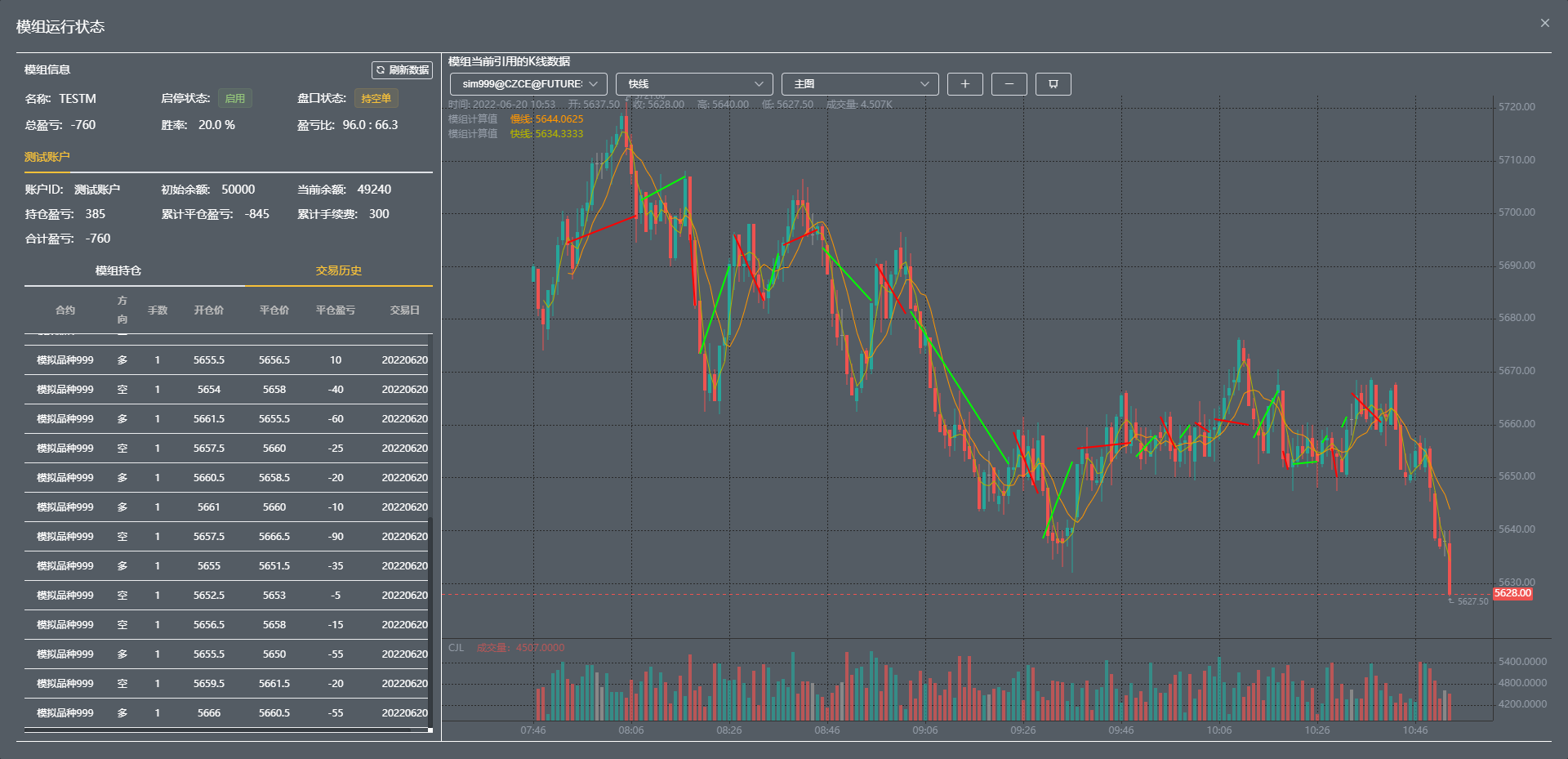Screen dimensions: 1568x759
Task: Select the 交易历史 tab
Action: [x=338, y=271]
